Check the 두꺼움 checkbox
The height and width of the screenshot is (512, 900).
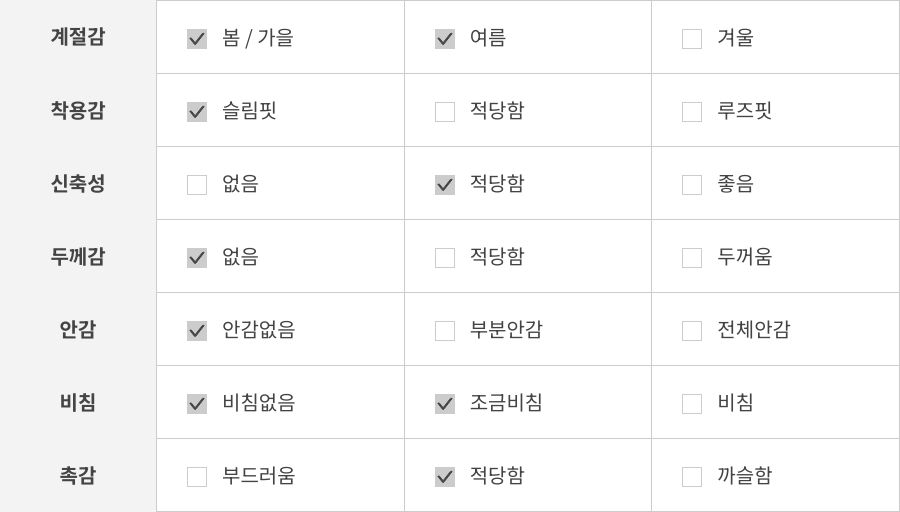coord(692,258)
